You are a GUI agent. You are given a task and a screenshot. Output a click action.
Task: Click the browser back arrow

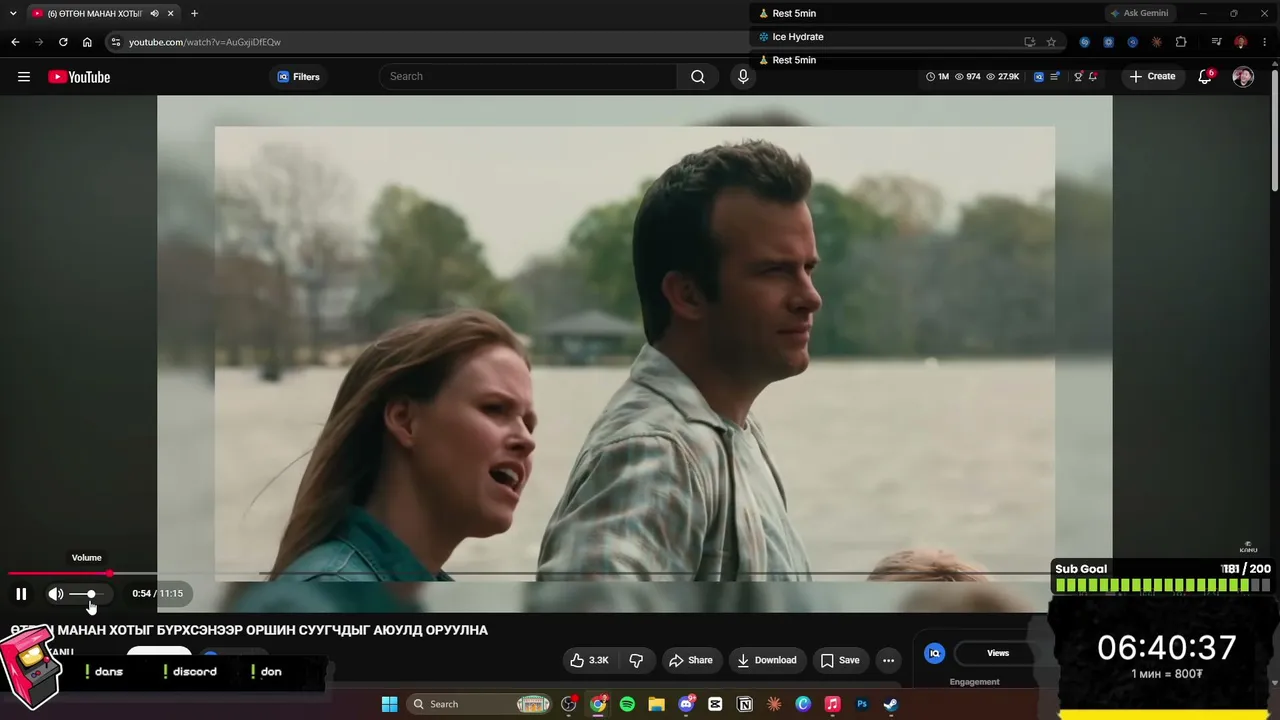pyautogui.click(x=15, y=42)
